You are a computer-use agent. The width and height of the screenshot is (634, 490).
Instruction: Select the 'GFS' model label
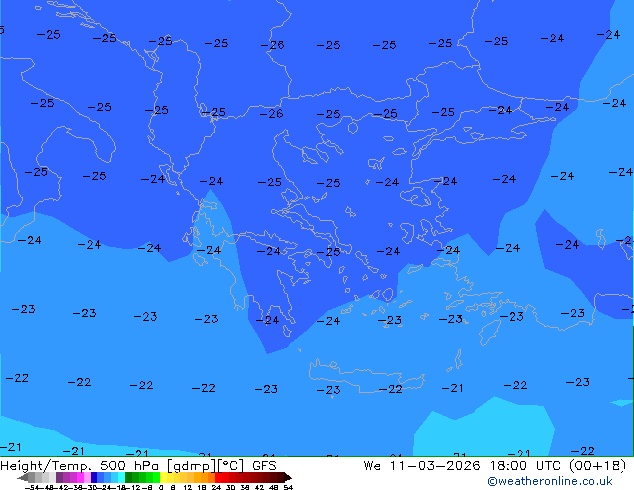point(264,466)
